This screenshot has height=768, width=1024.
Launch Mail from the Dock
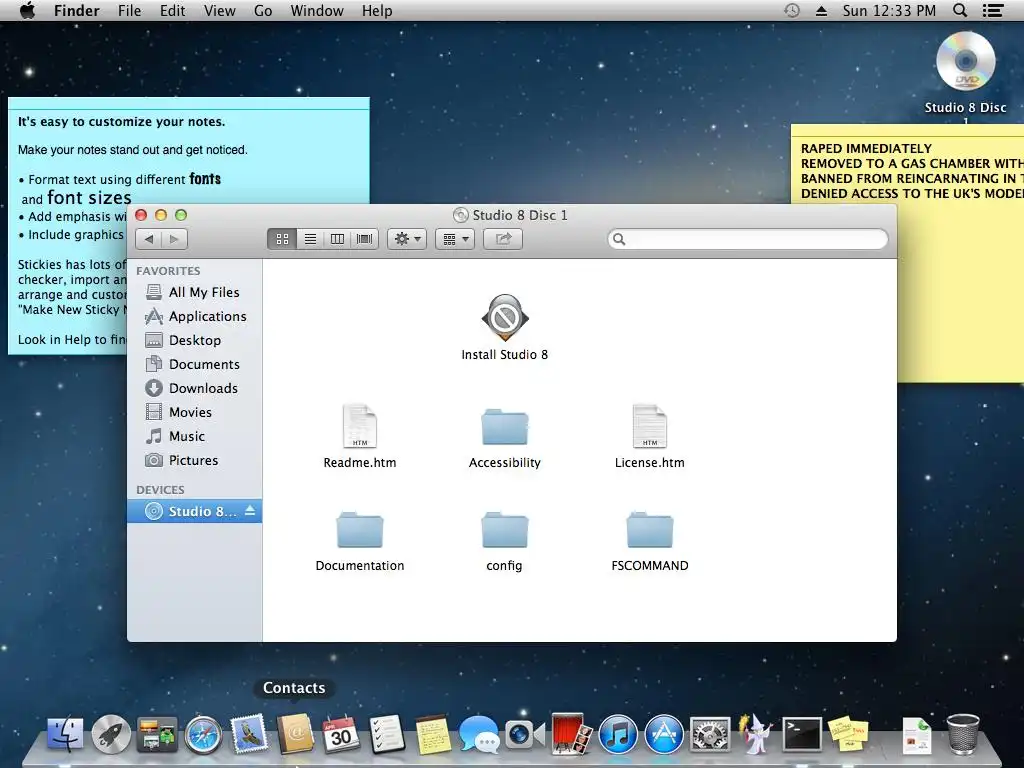pyautogui.click(x=249, y=734)
